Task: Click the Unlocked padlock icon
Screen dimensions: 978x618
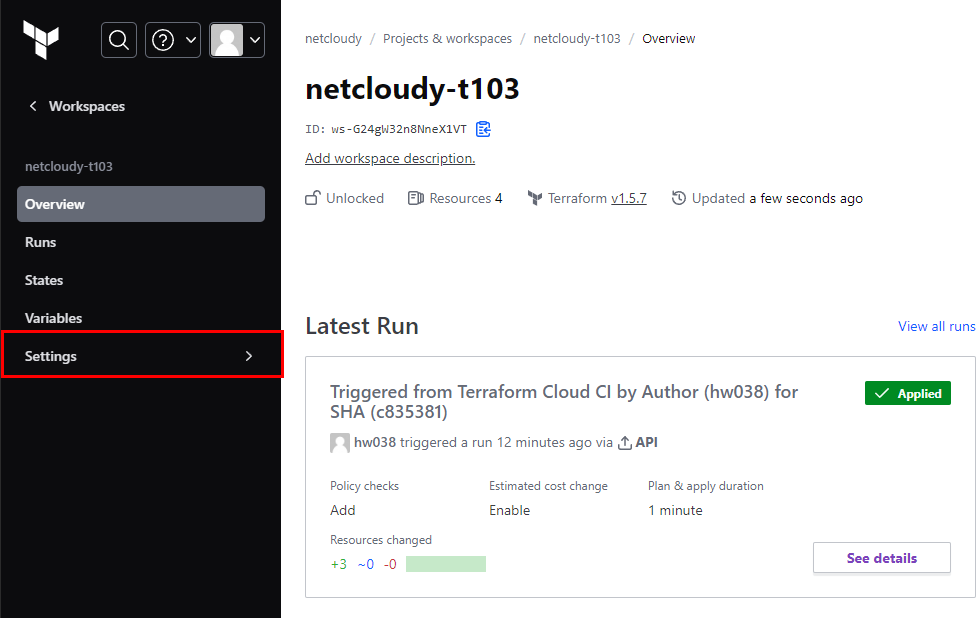Action: 312,198
